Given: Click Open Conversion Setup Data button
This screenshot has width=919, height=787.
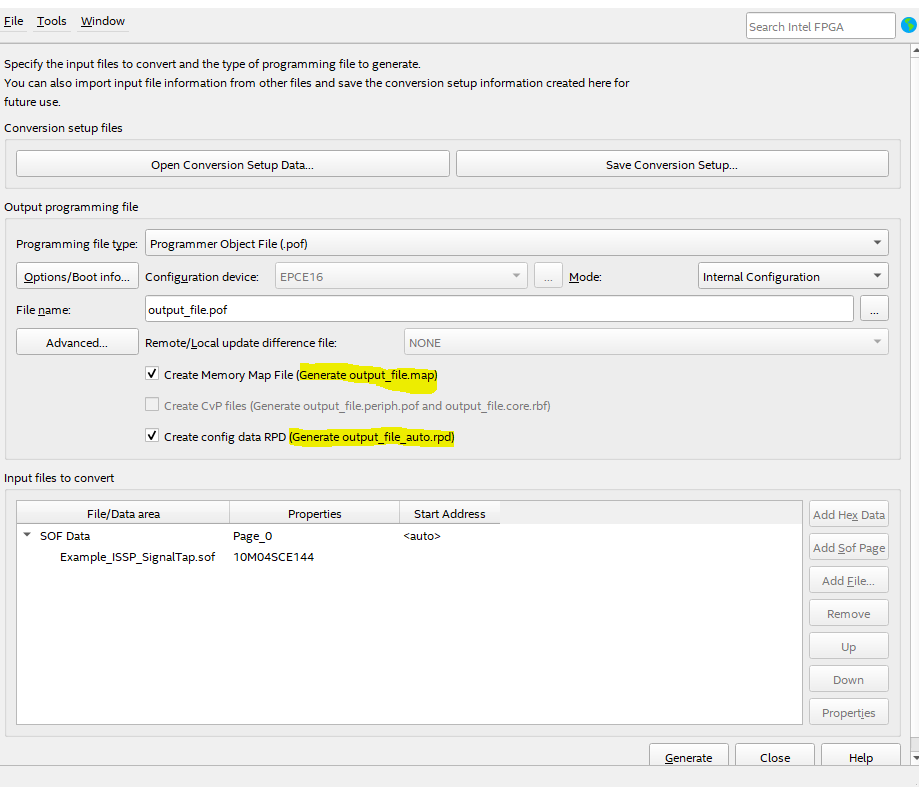Looking at the screenshot, I should pyautogui.click(x=233, y=164).
